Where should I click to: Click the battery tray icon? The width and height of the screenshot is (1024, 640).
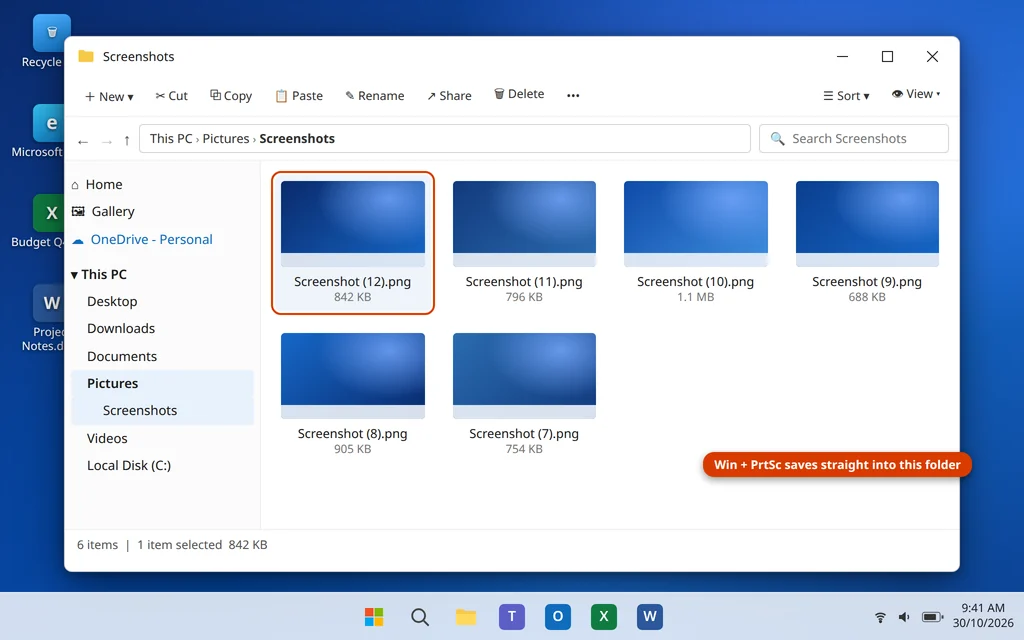pos(932,617)
